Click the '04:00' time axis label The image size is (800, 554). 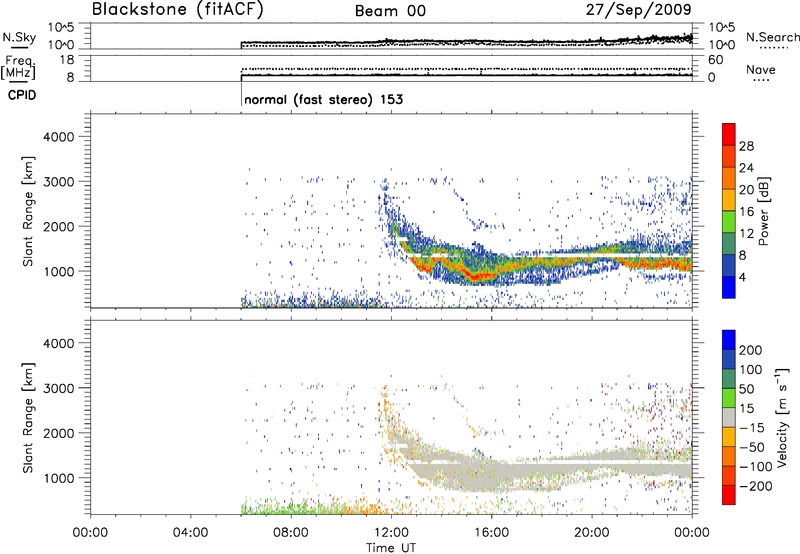190,533
